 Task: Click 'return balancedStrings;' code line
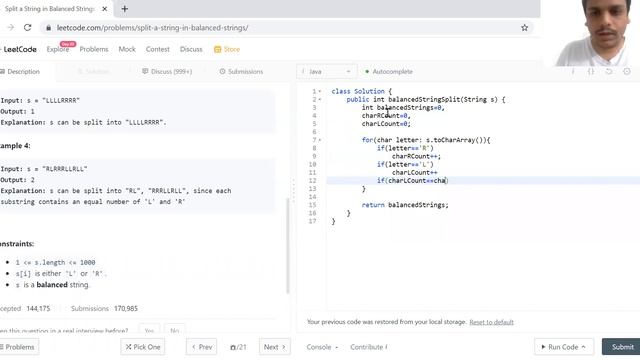tap(405, 205)
